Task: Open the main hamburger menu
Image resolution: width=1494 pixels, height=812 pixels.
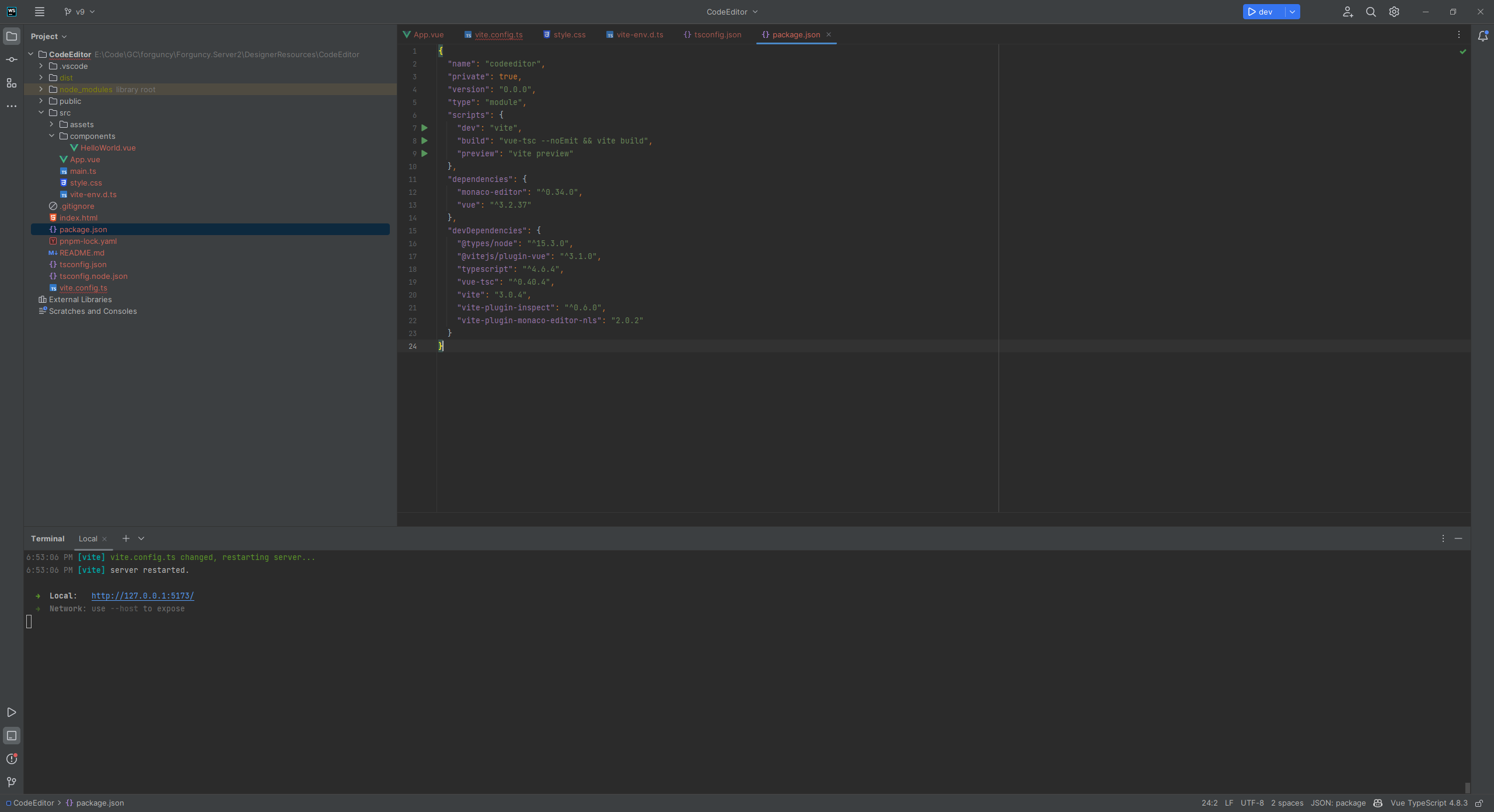Action: click(x=39, y=12)
